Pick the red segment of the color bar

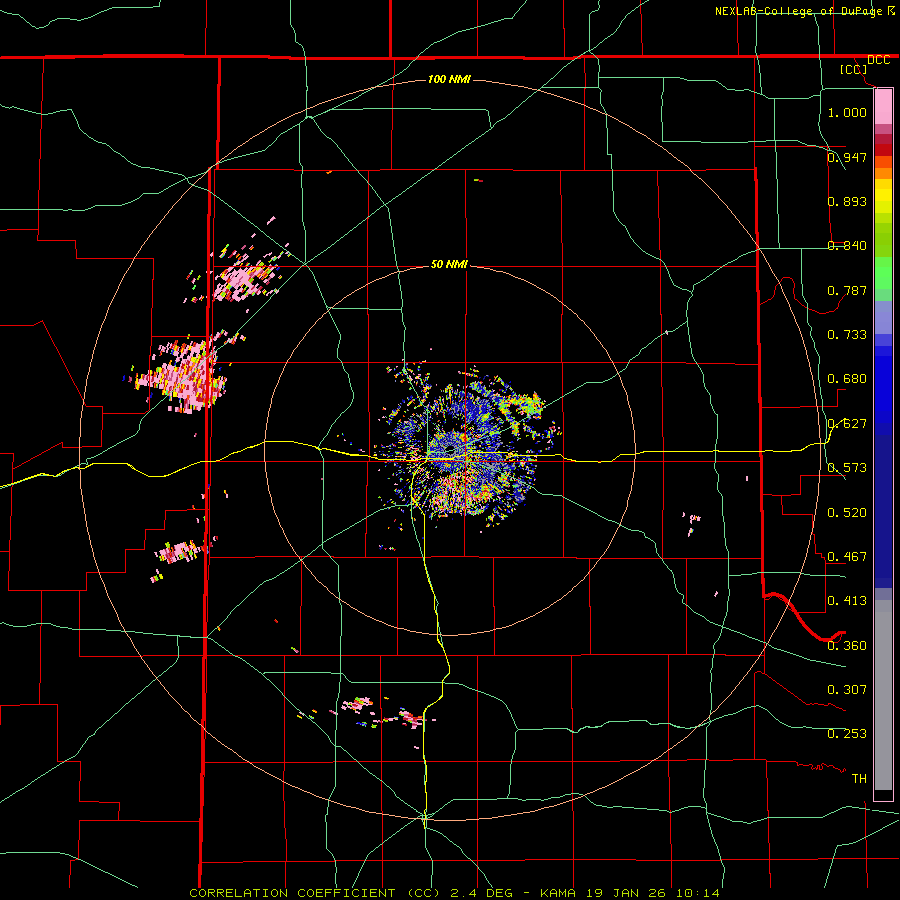tap(883, 150)
